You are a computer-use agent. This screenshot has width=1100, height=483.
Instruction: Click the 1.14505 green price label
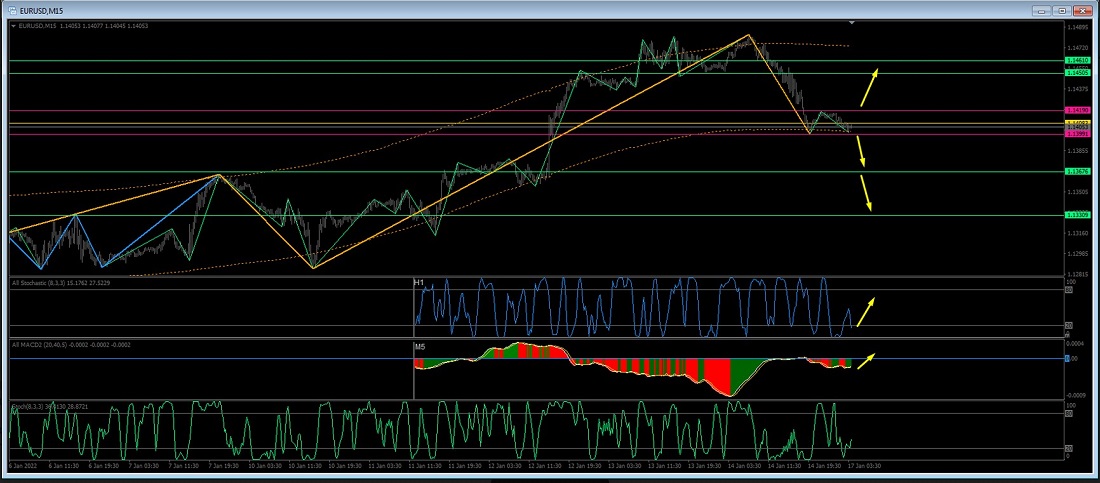click(x=1077, y=73)
